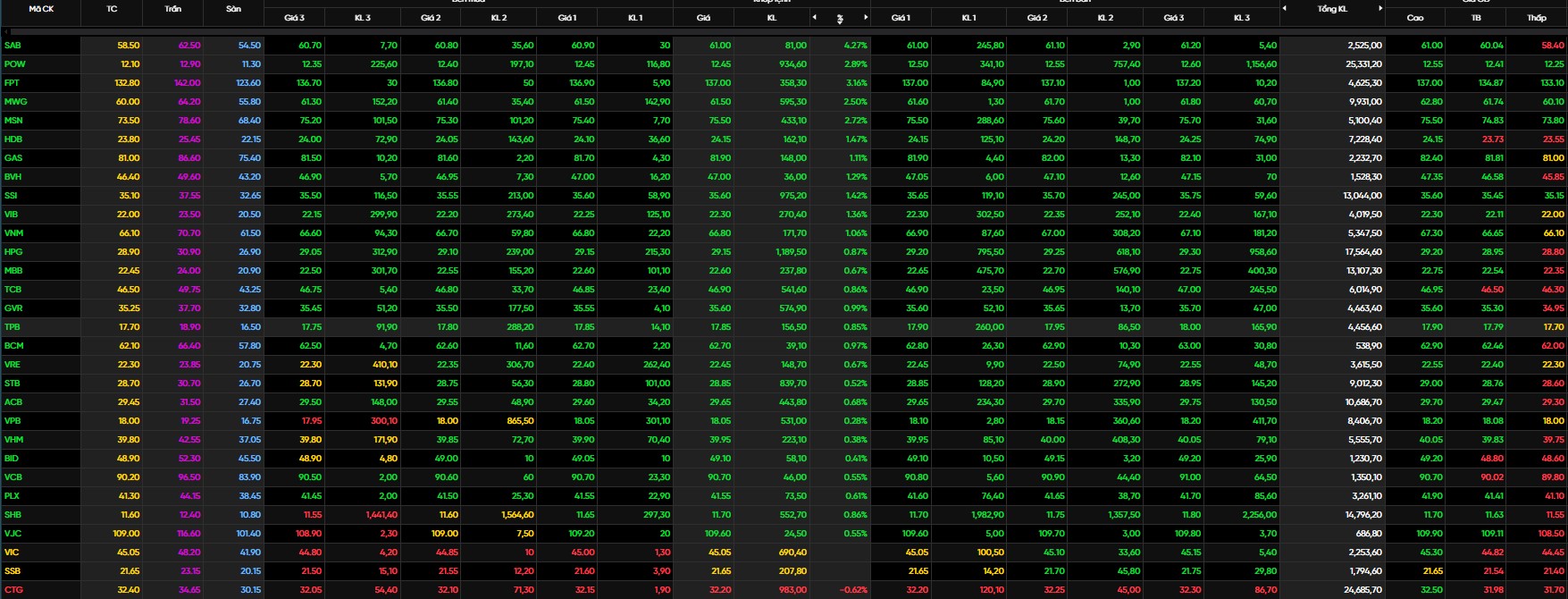Select the TPB ticker symbol
This screenshot has width=1568, height=599.
pos(12,326)
